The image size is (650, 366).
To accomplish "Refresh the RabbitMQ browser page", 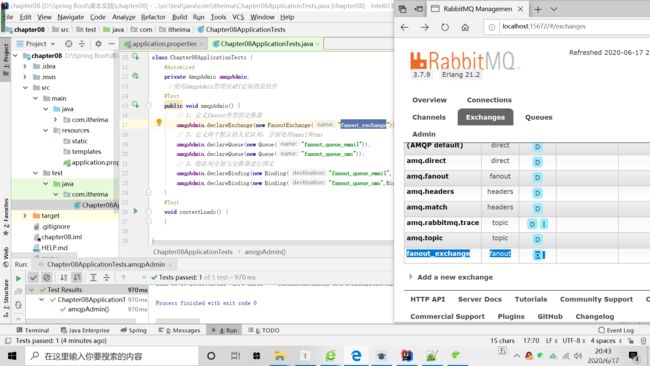I will tap(445, 27).
